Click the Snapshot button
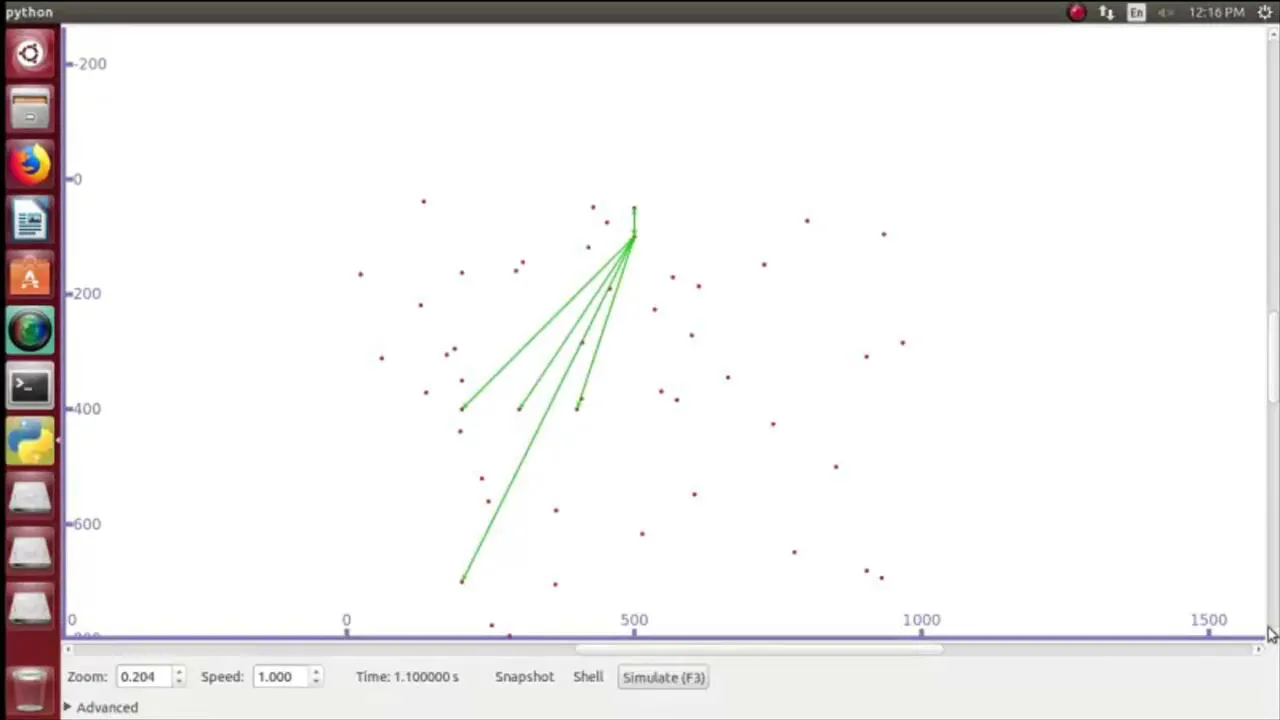The width and height of the screenshot is (1280, 720). click(524, 677)
